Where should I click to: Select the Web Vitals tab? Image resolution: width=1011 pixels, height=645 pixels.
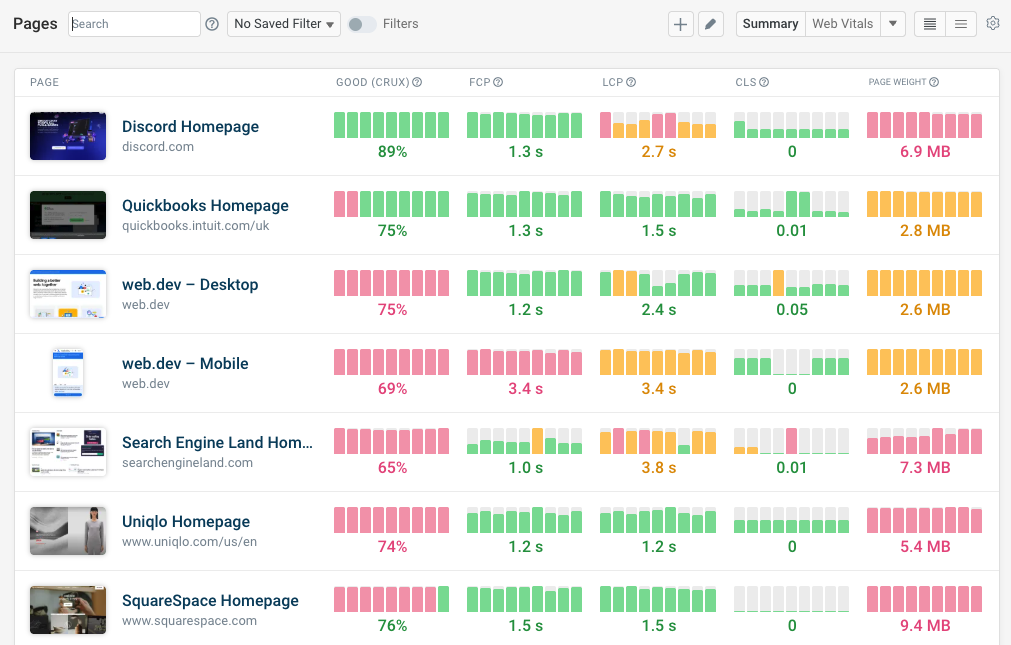point(843,22)
